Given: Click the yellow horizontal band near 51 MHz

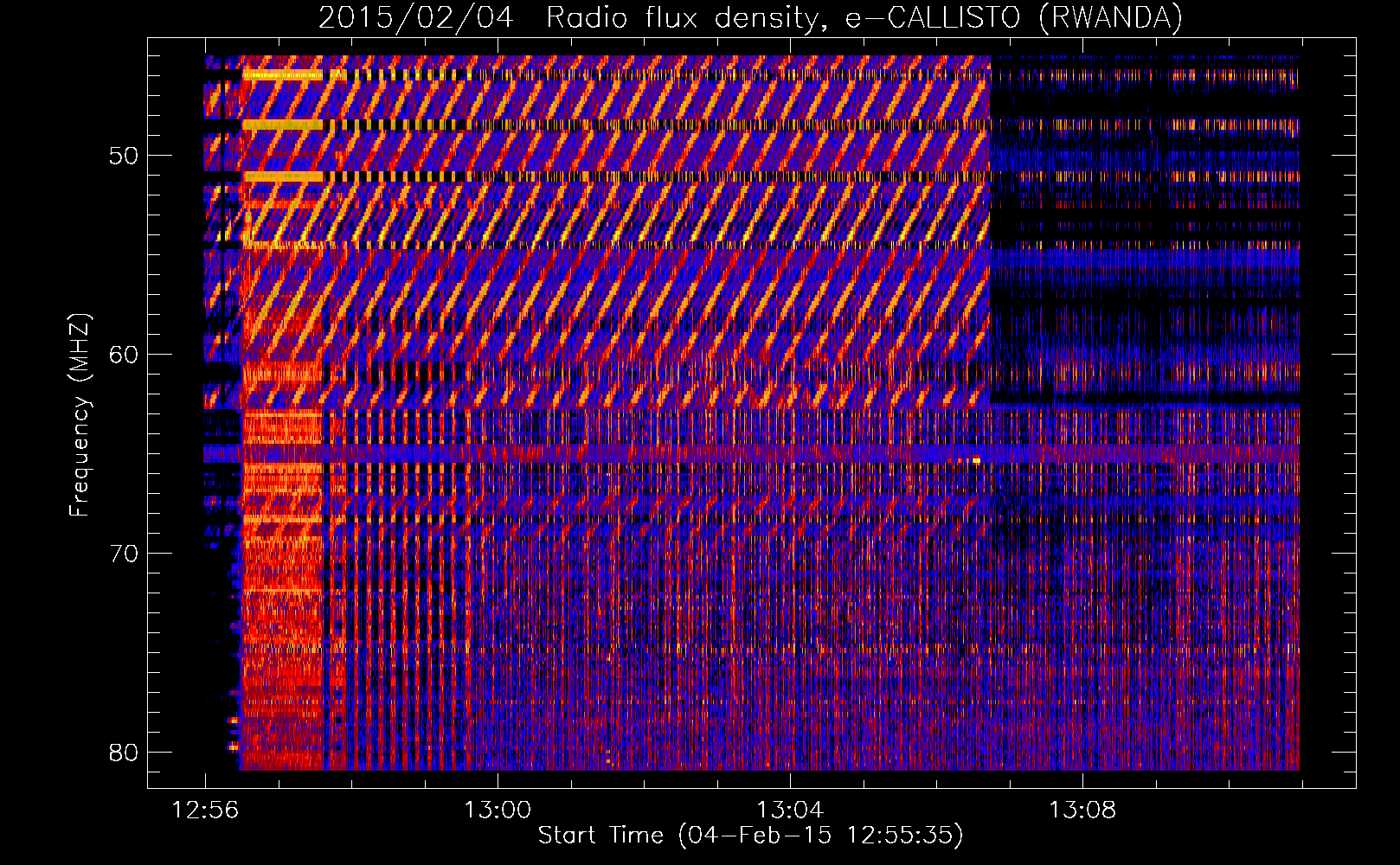Looking at the screenshot, I should pos(282,176).
